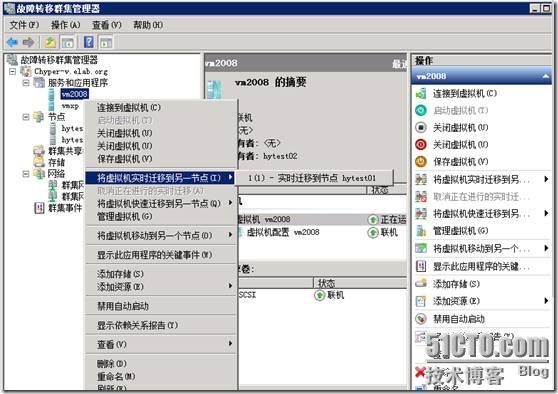Open the 查看(V) menu in menu bar
The image size is (558, 394).
click(x=107, y=25)
